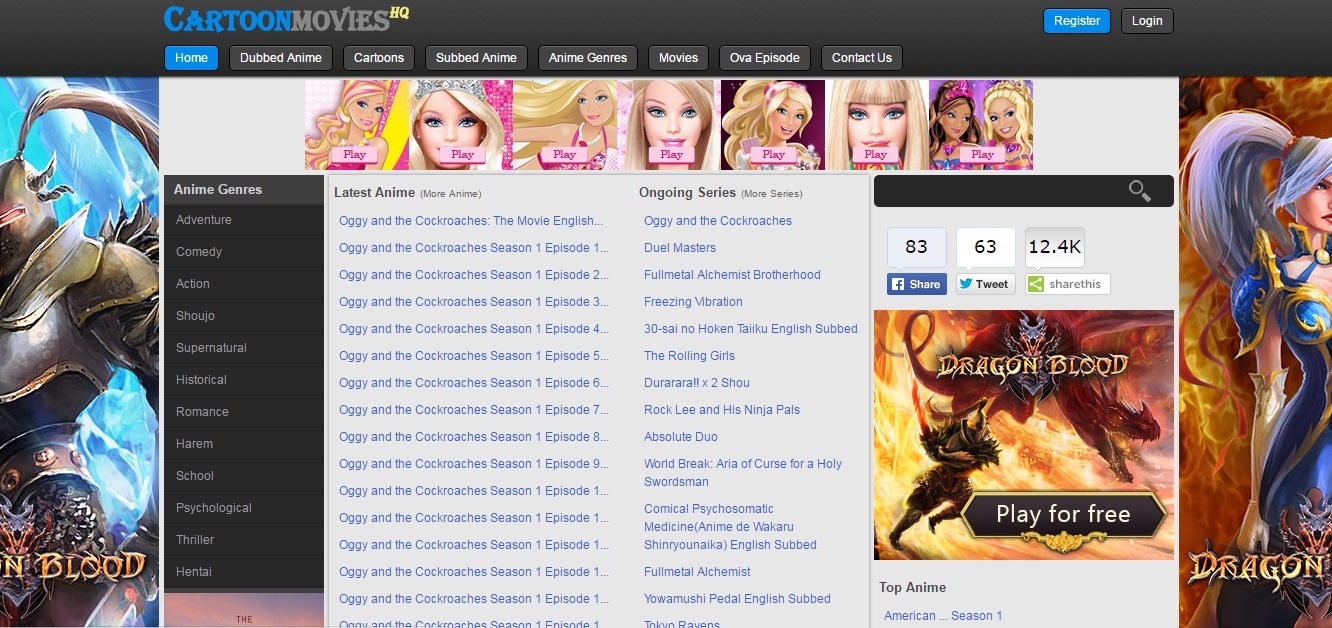Viewport: 1332px width, 628px height.
Task: Click the More Series link
Action: pos(771,194)
